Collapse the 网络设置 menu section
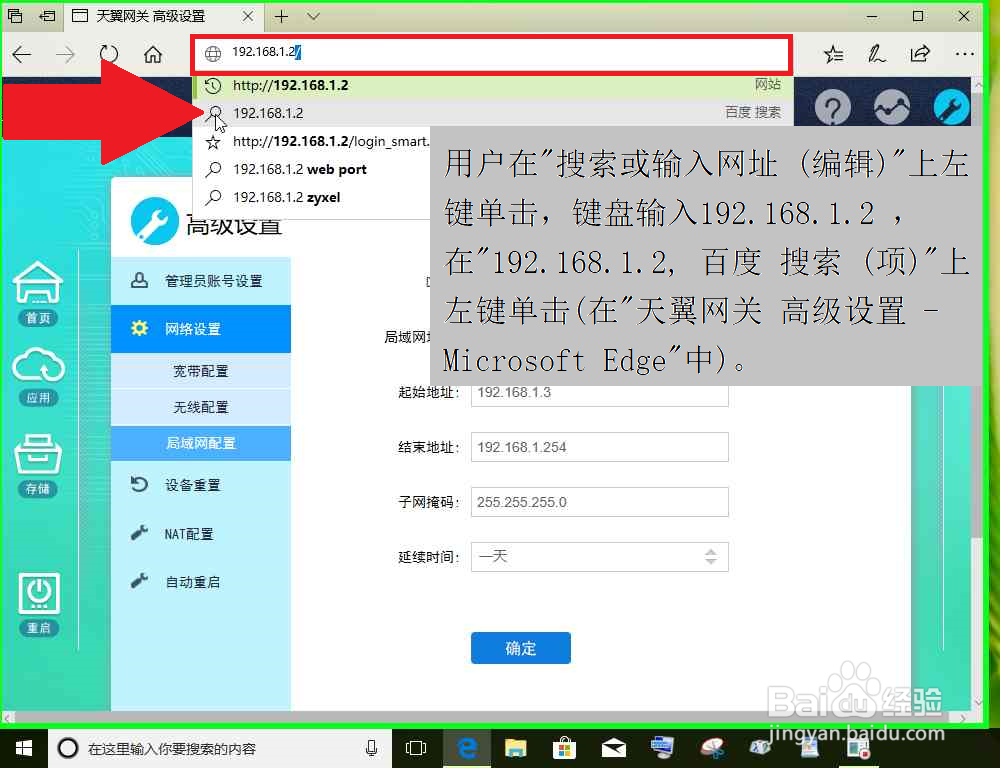Screen dimensions: 1000x768 point(201,329)
